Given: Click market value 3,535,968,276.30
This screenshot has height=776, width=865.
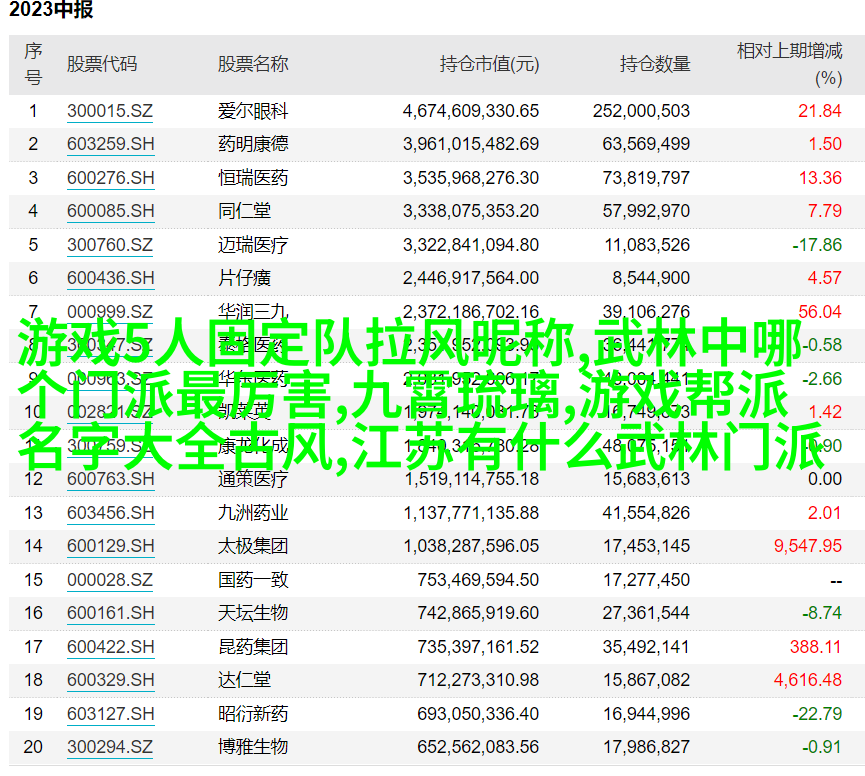Looking at the screenshot, I should click(x=471, y=178).
